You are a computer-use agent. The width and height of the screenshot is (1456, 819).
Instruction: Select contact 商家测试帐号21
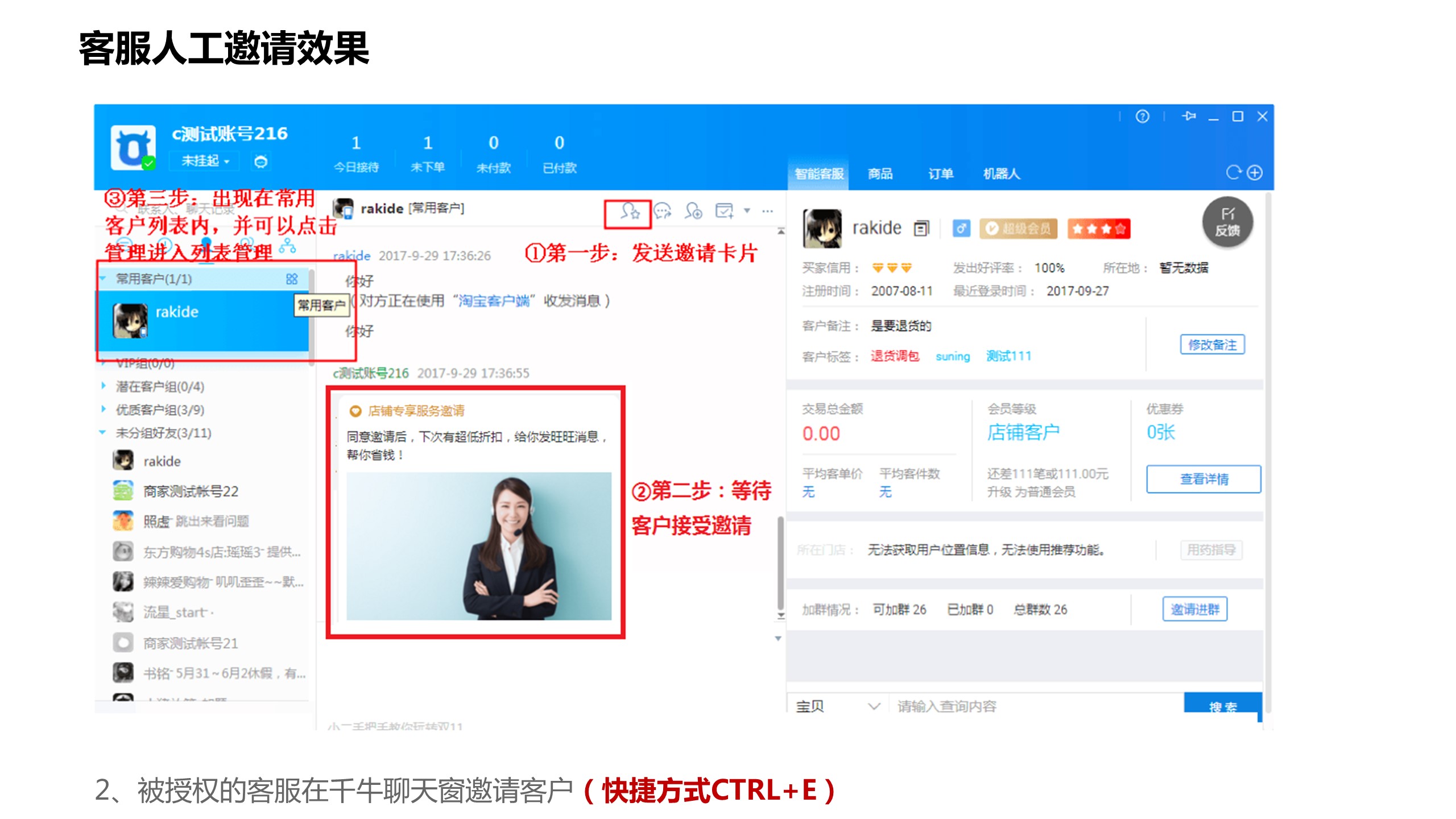point(202,643)
